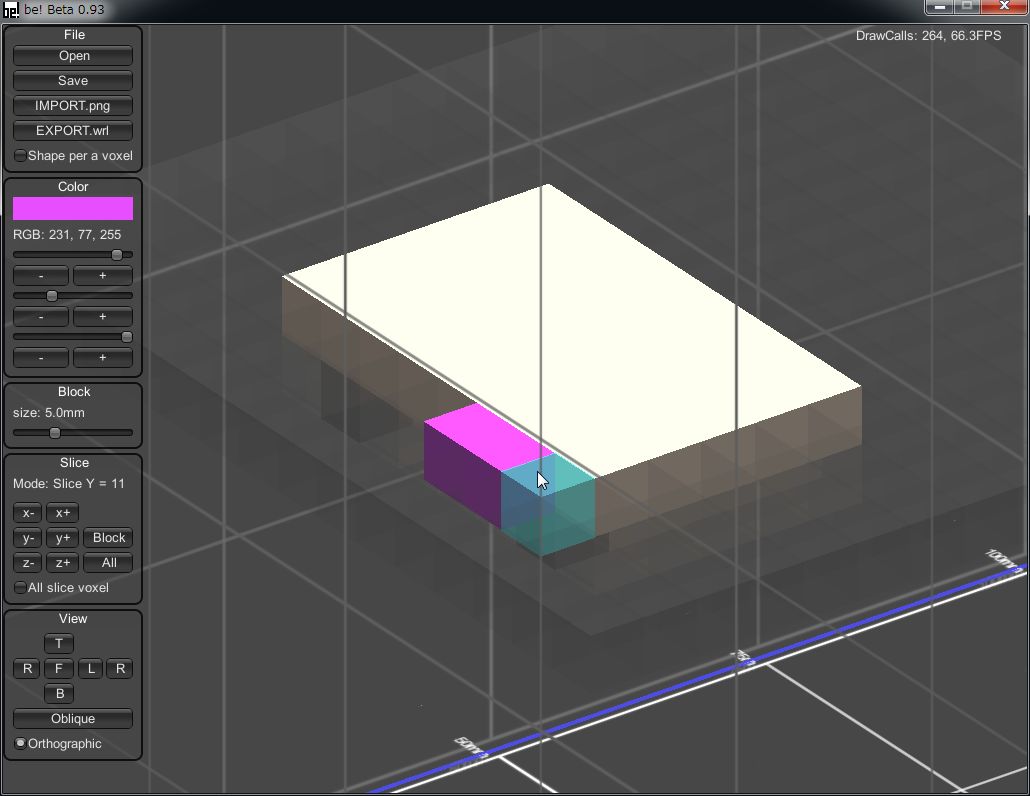This screenshot has width=1030, height=796.
Task: Click the Save button
Action: click(73, 81)
